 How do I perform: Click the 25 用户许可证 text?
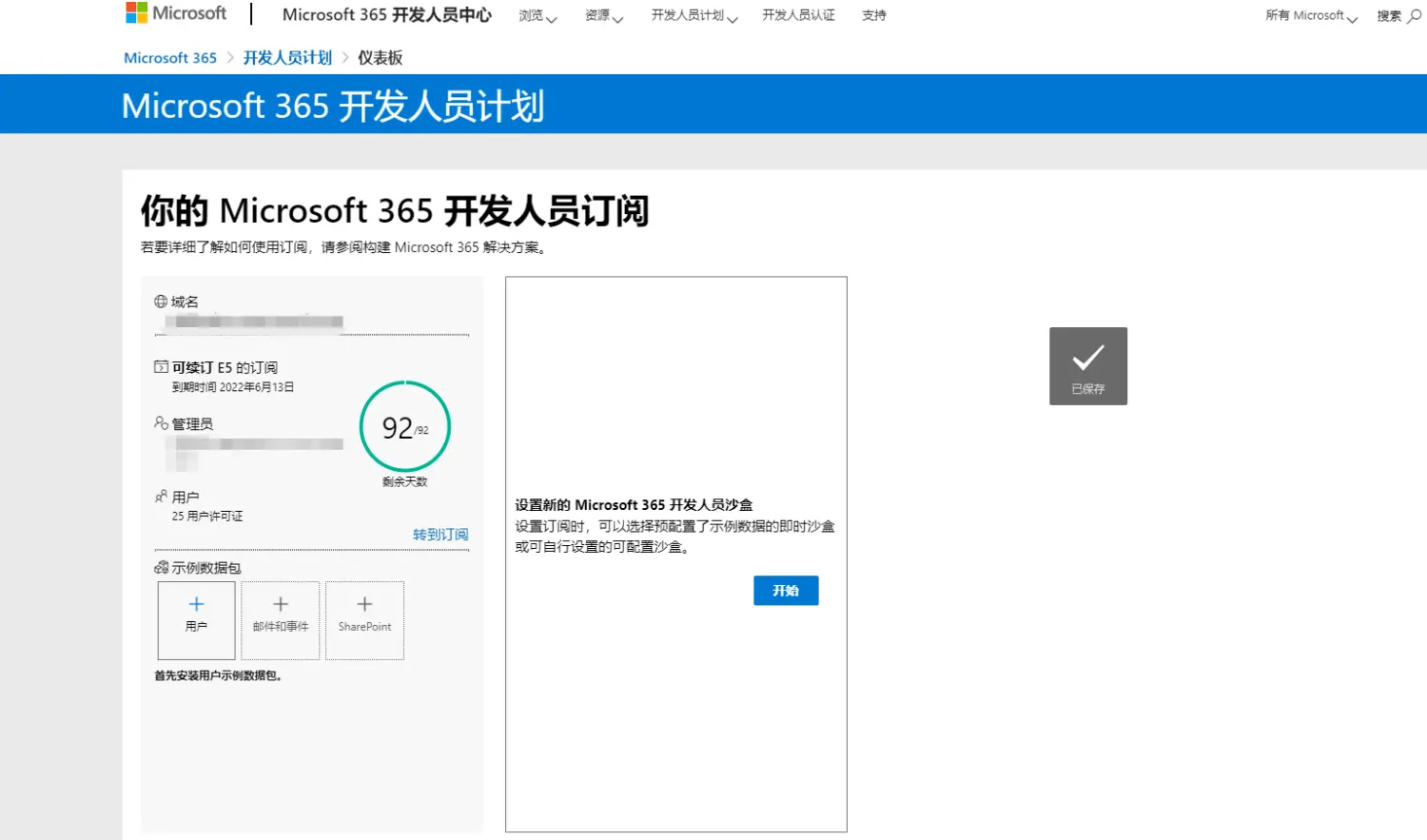coord(207,516)
